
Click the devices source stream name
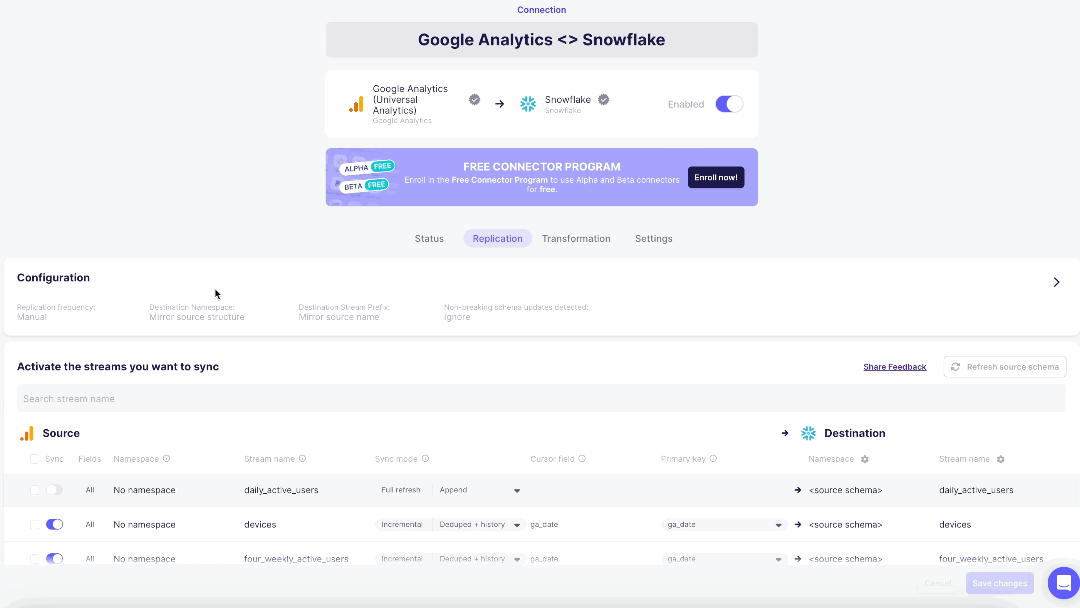[x=260, y=525]
